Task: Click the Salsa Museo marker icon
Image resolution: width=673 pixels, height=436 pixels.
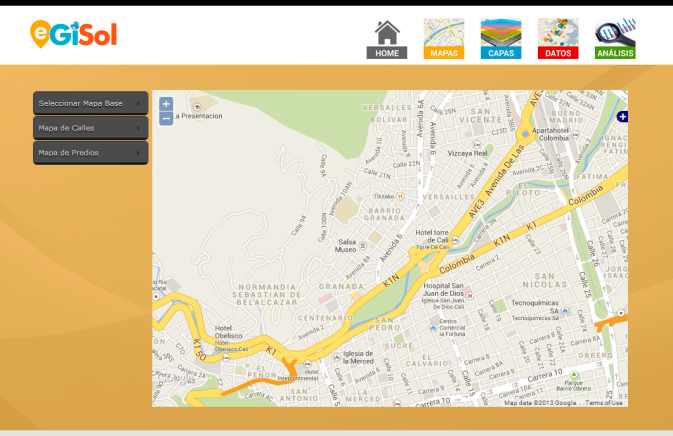Action: tap(363, 245)
